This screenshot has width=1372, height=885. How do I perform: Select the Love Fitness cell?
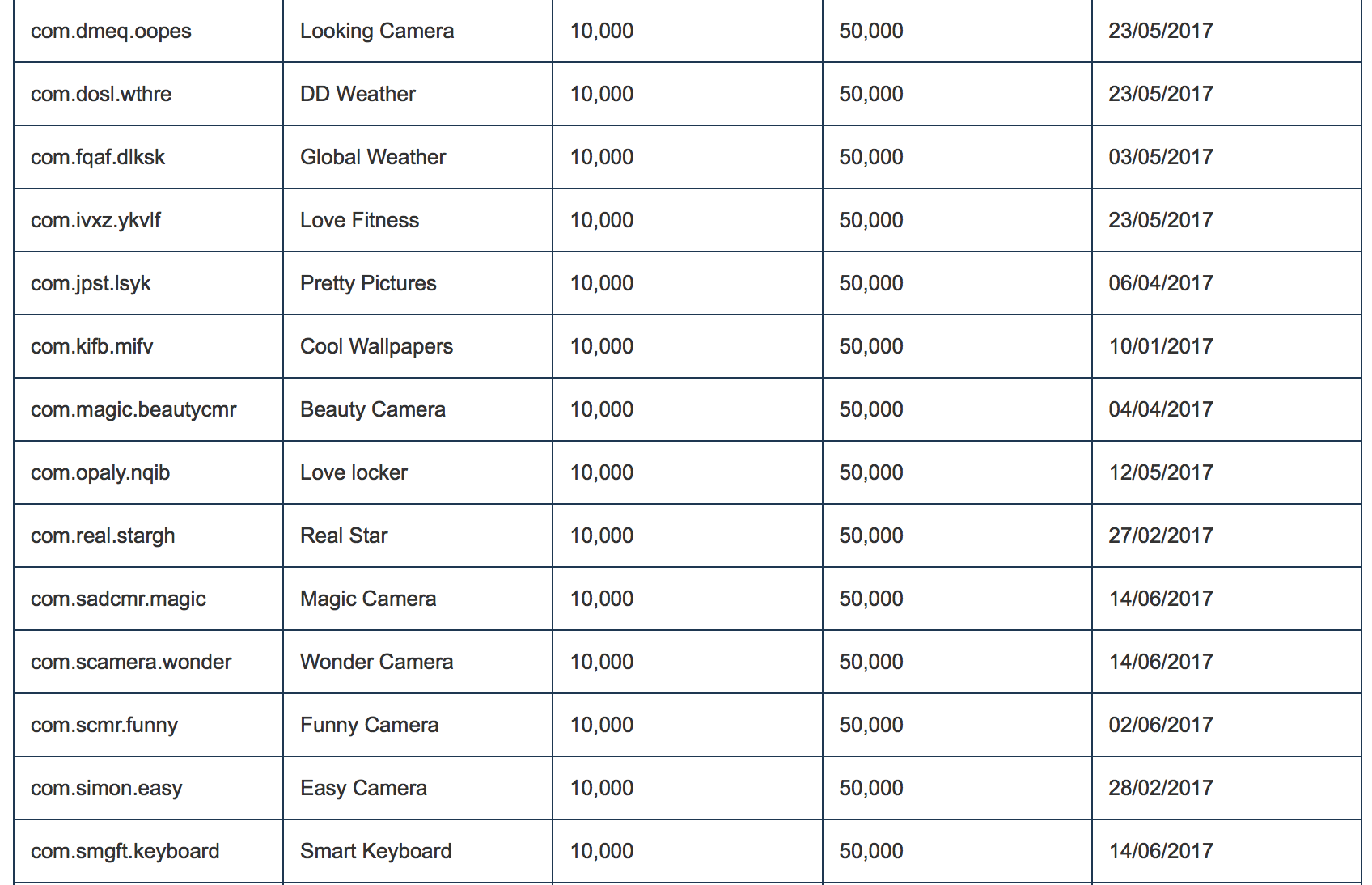(359, 221)
